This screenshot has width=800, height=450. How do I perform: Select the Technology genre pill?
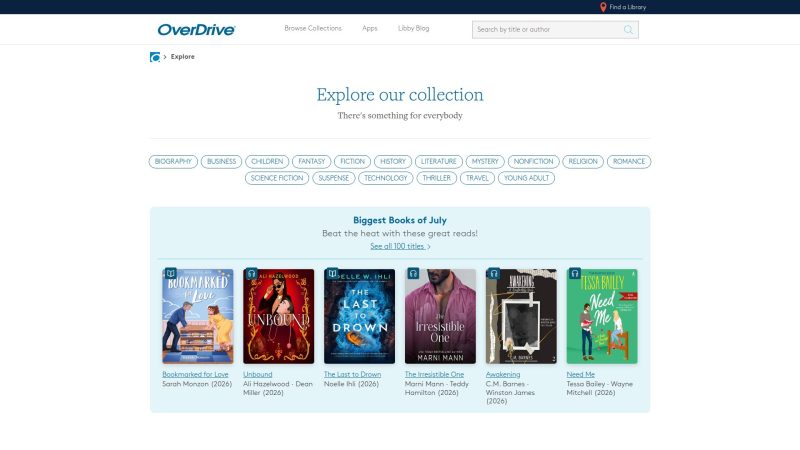[x=386, y=178]
